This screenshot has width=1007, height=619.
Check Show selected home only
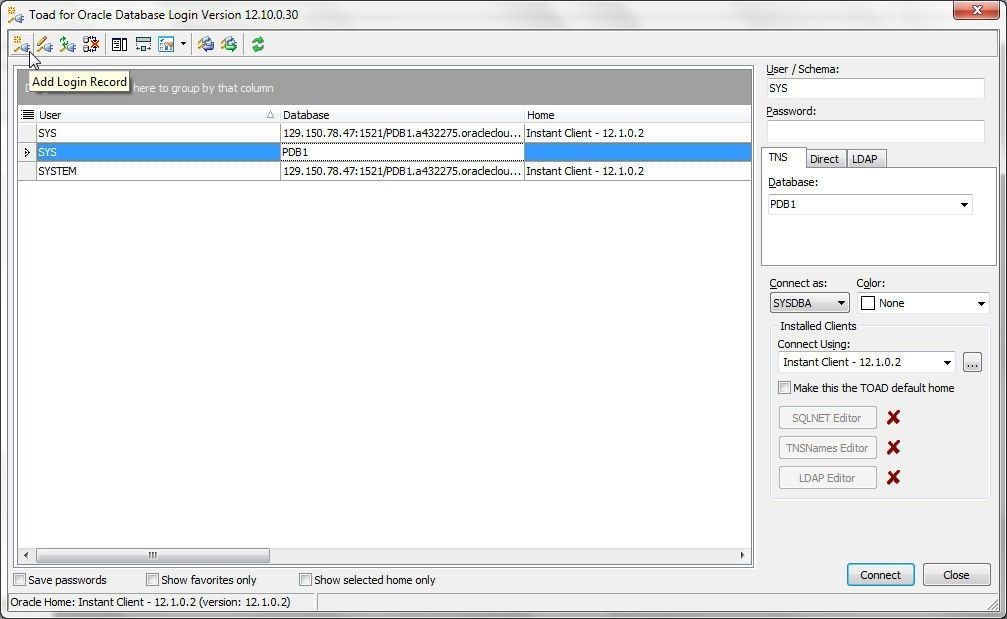click(x=305, y=580)
